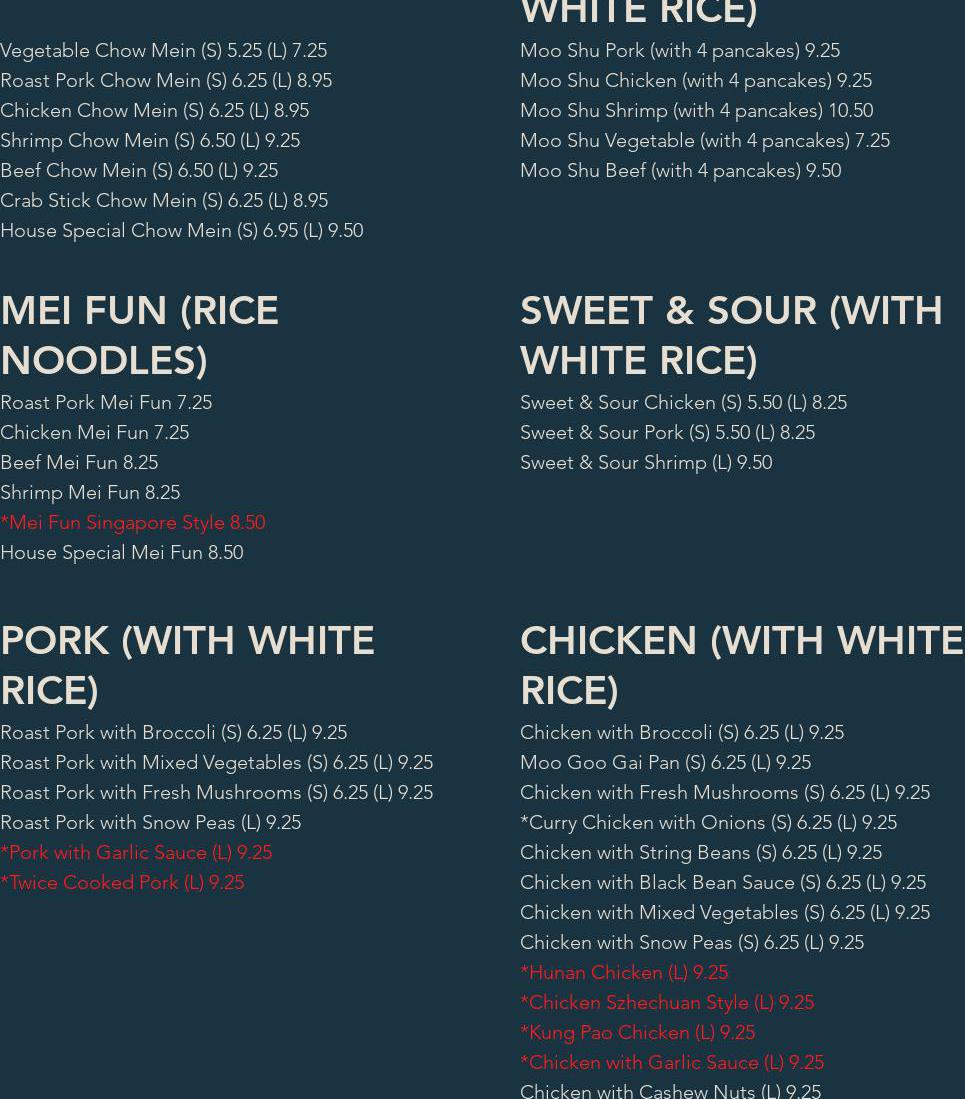965x1099 pixels.
Task: Click the Mei Fun (Rice Noodles) heading
Action: point(139,336)
